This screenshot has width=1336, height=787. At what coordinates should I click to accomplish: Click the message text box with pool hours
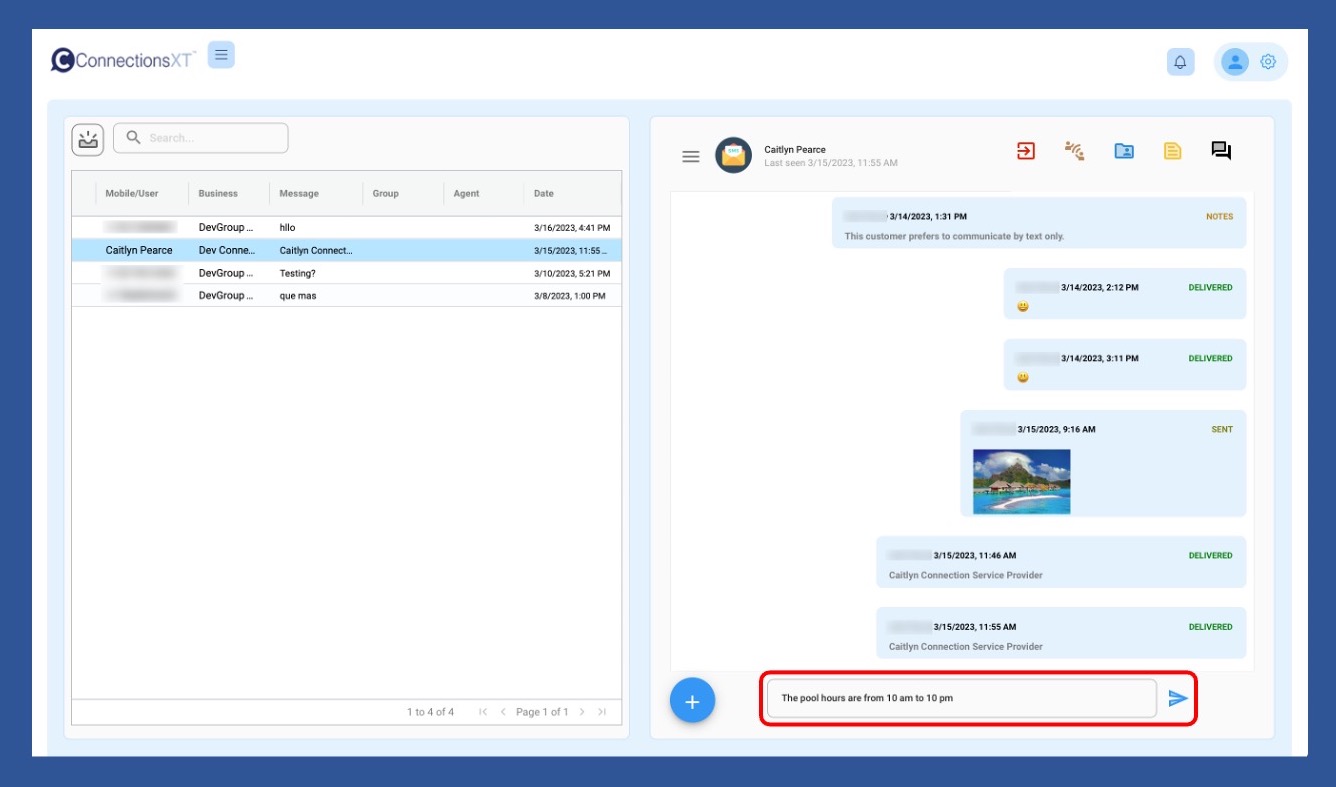[960, 698]
